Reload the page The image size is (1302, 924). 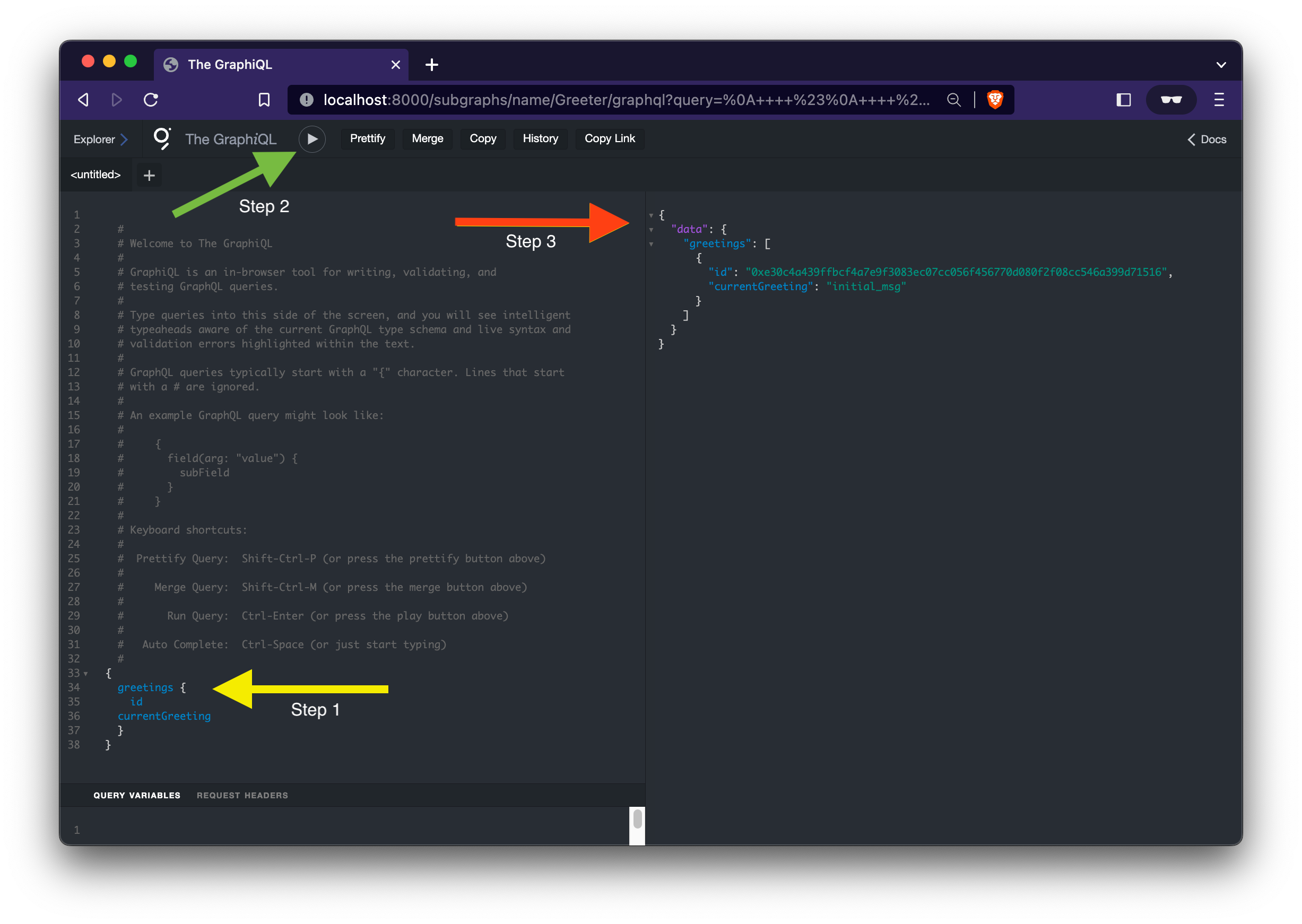tap(151, 100)
